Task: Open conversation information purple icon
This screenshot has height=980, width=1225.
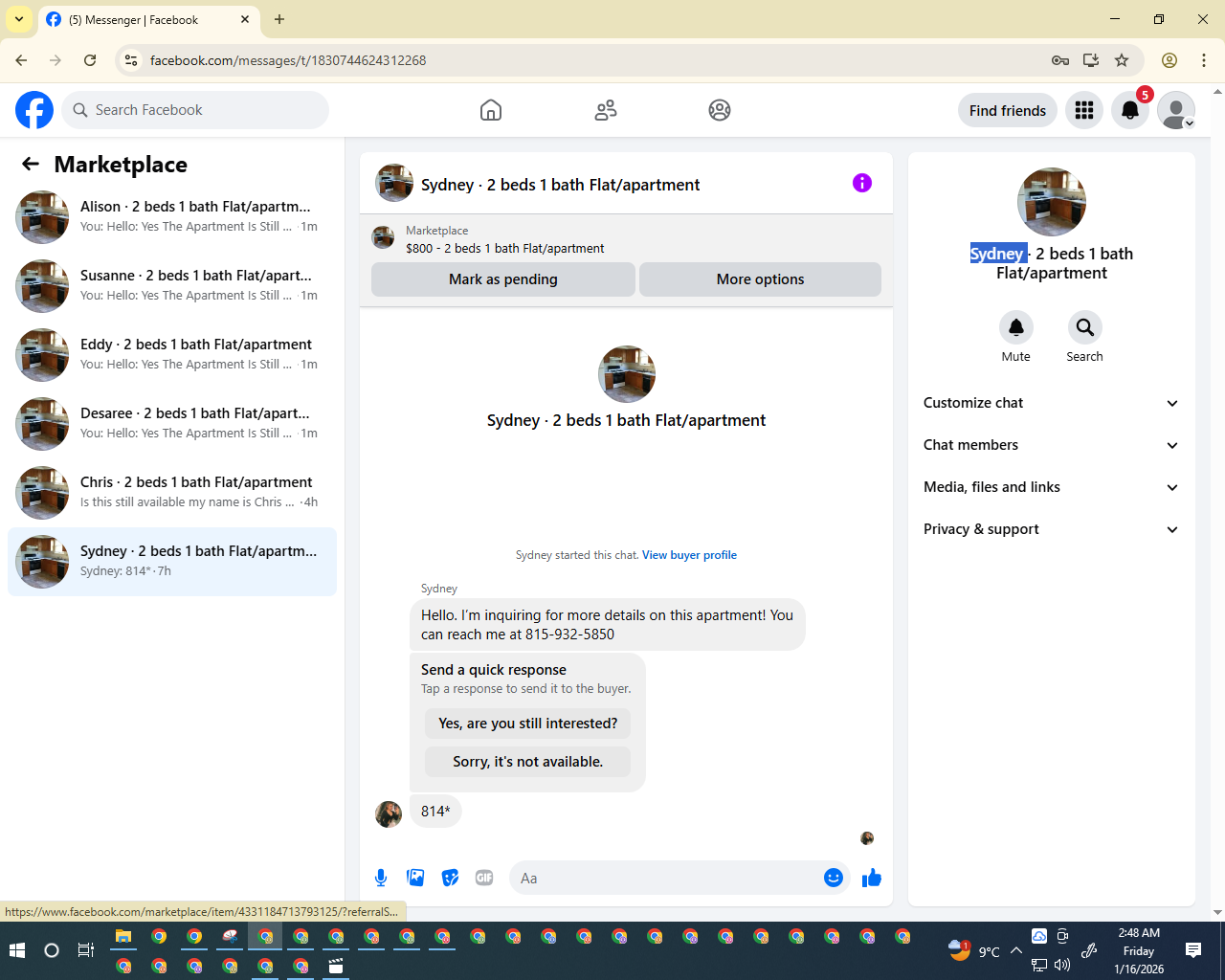Action: pyautogui.click(x=862, y=183)
